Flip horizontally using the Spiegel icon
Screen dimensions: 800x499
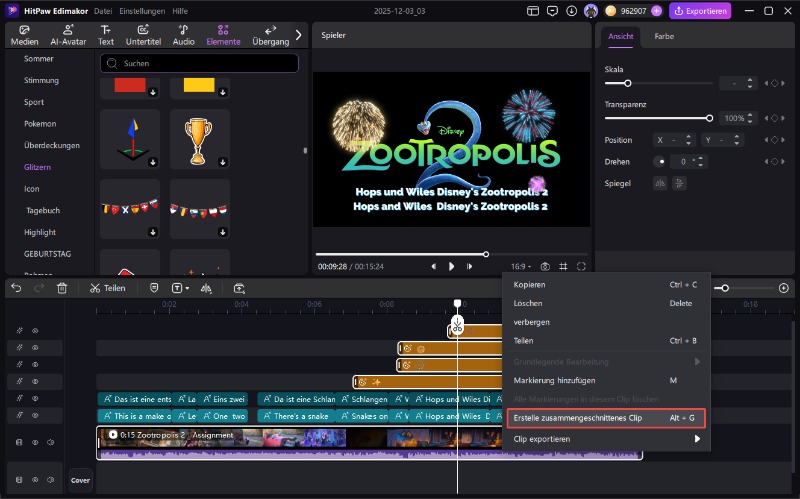pyautogui.click(x=659, y=183)
